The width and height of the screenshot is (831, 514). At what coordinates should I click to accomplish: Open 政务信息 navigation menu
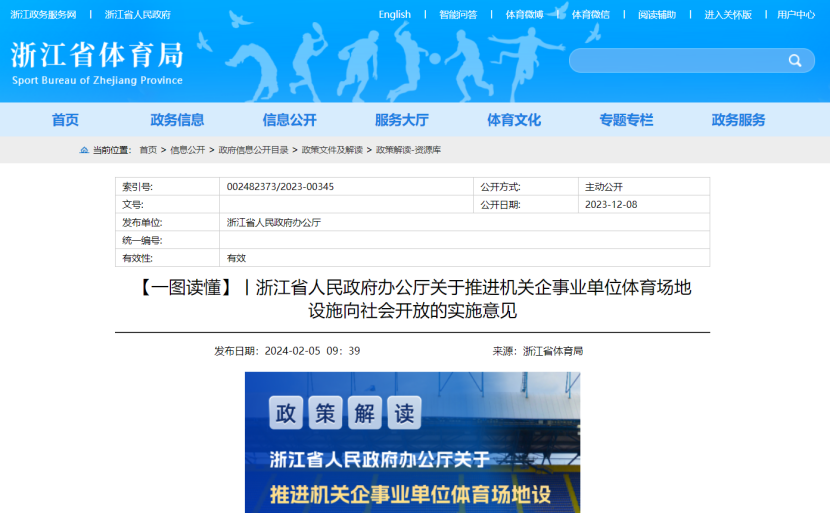point(177,120)
